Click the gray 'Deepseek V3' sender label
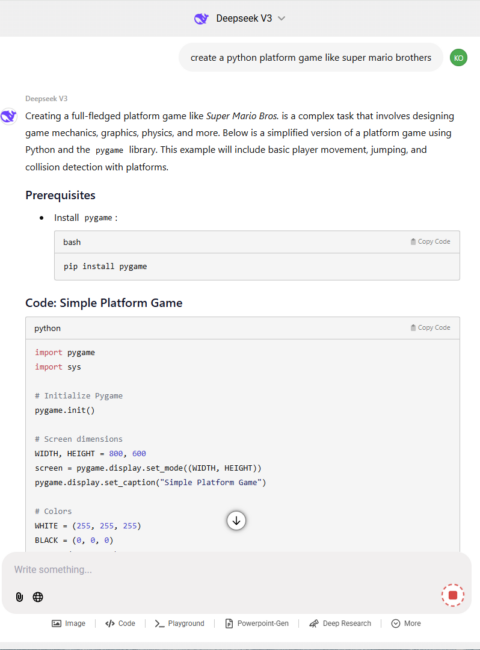 tap(46, 99)
